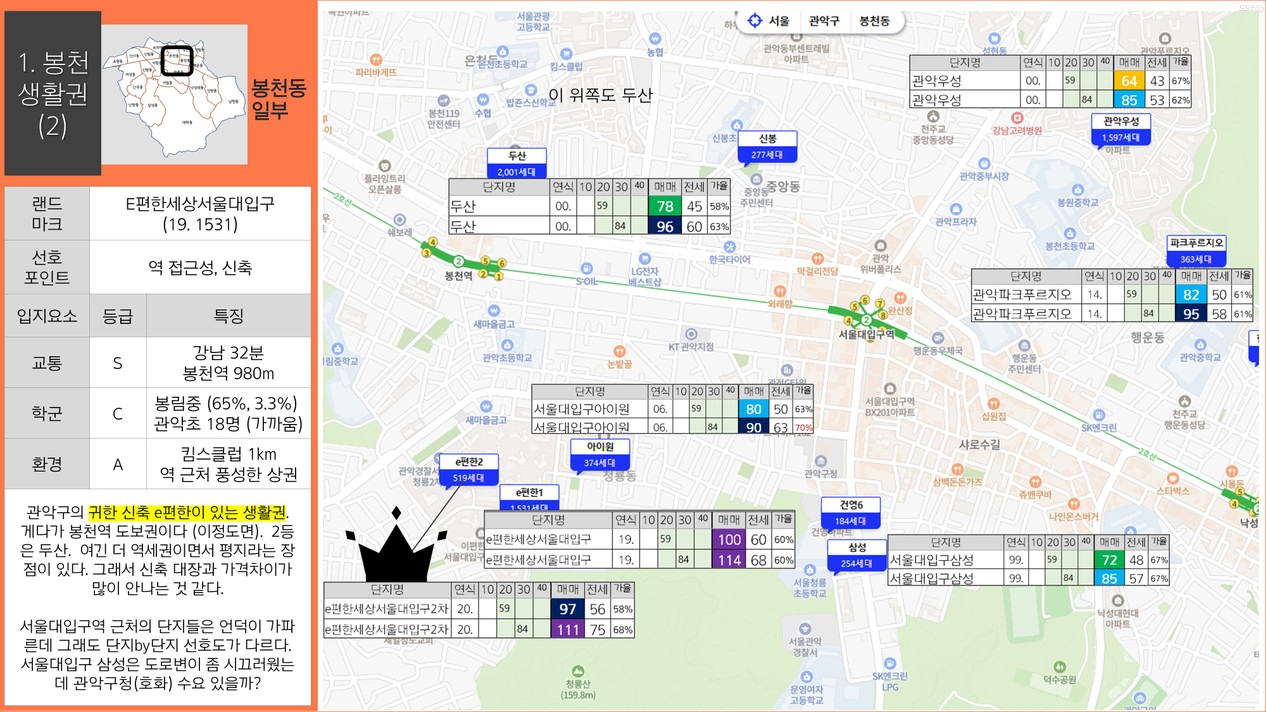The image size is (1266, 712).
Task: Open the 신봉 277세대 apartment marker
Action: pyautogui.click(x=767, y=146)
